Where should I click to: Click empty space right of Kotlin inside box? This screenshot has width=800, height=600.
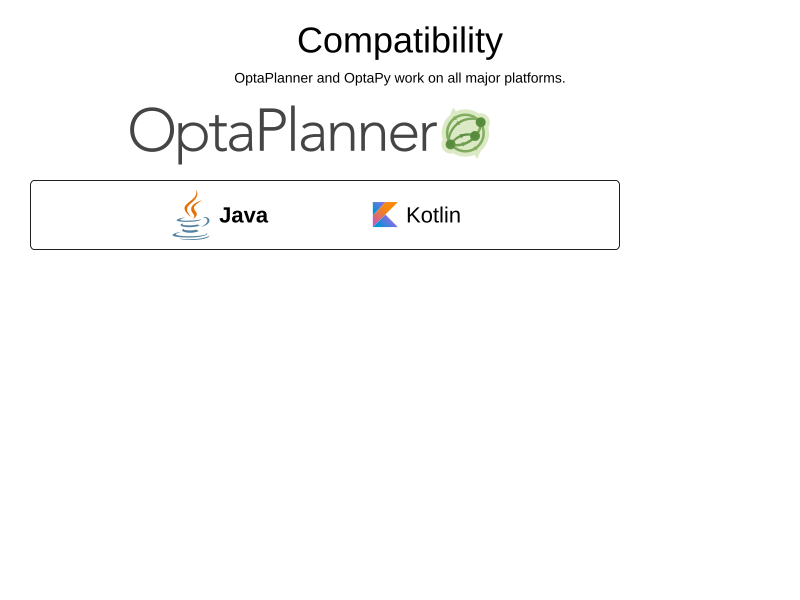540,215
